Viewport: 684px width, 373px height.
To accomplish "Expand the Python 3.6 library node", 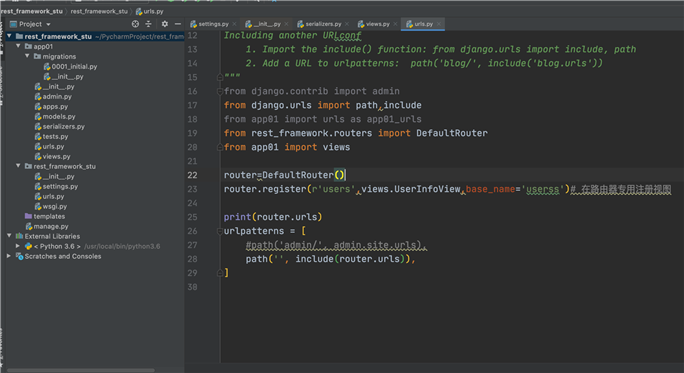I will [x=18, y=246].
